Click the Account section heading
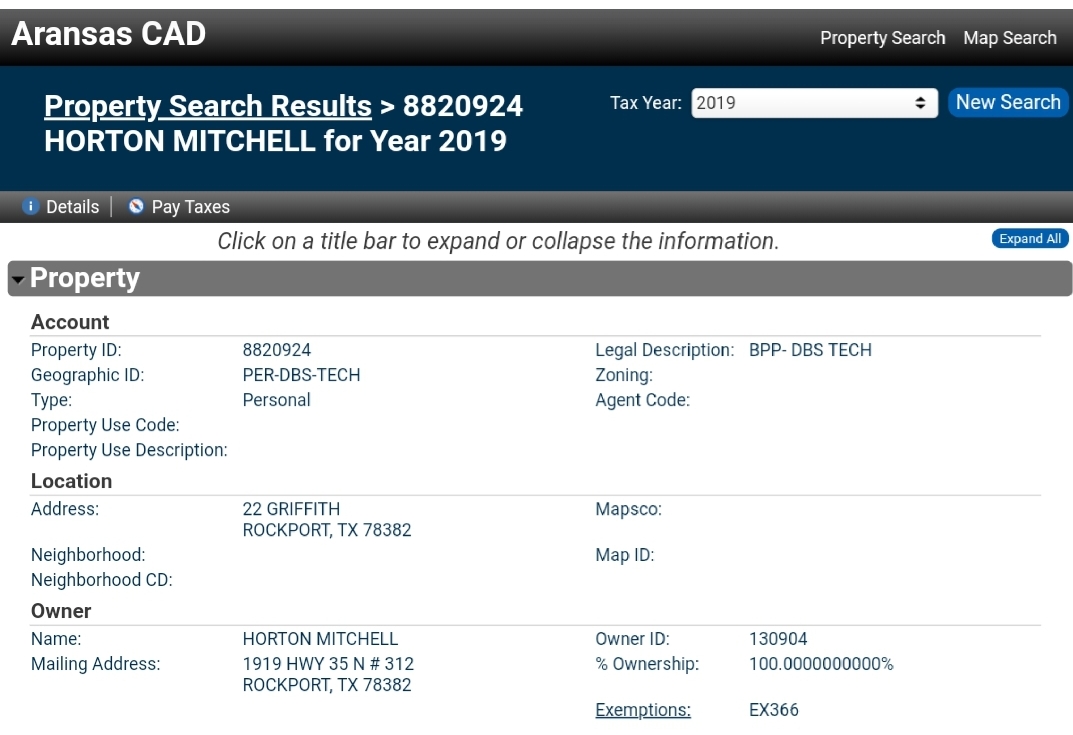The image size is (1073, 735). 70,322
